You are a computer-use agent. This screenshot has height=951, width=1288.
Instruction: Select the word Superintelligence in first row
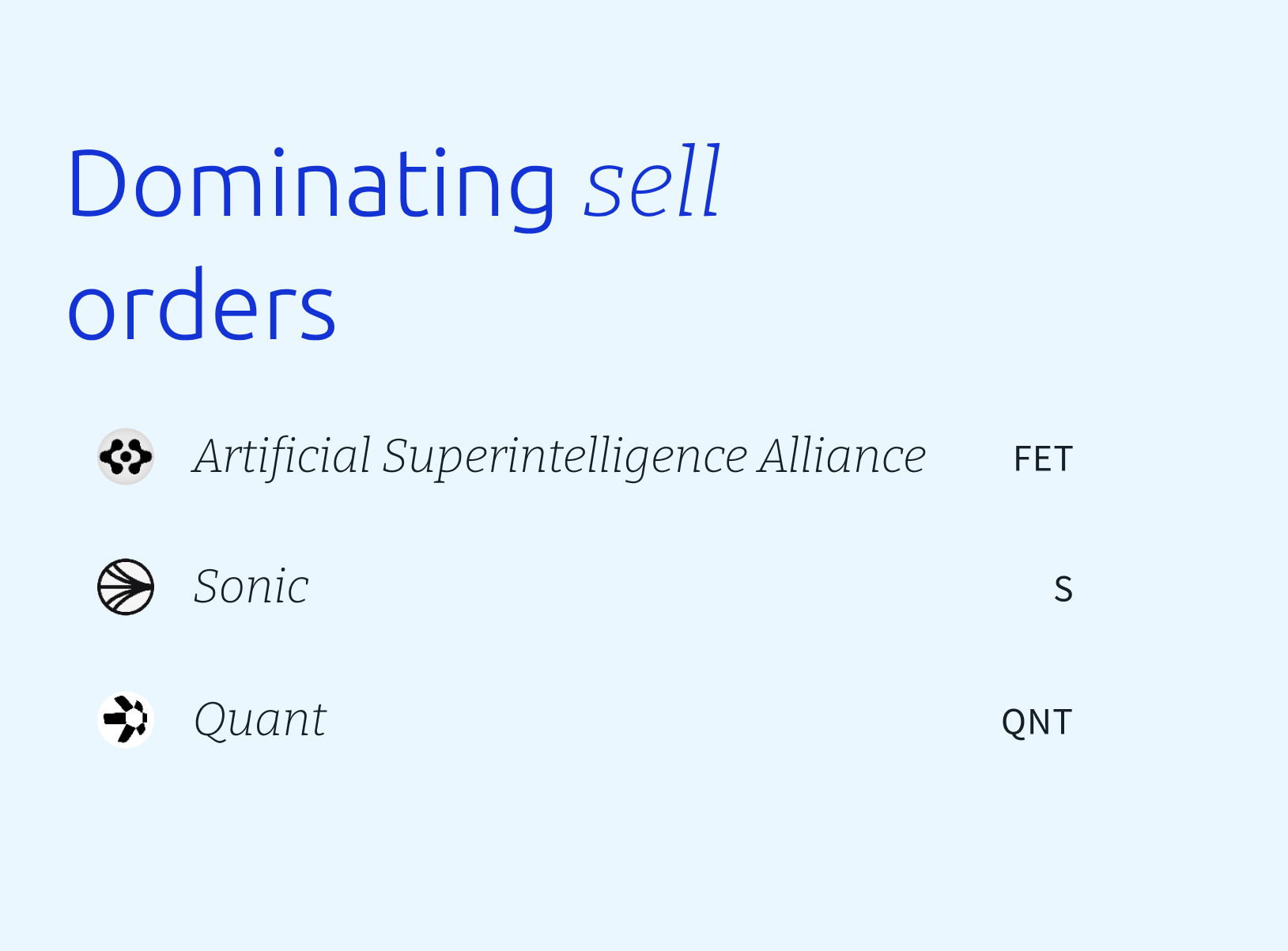point(565,458)
